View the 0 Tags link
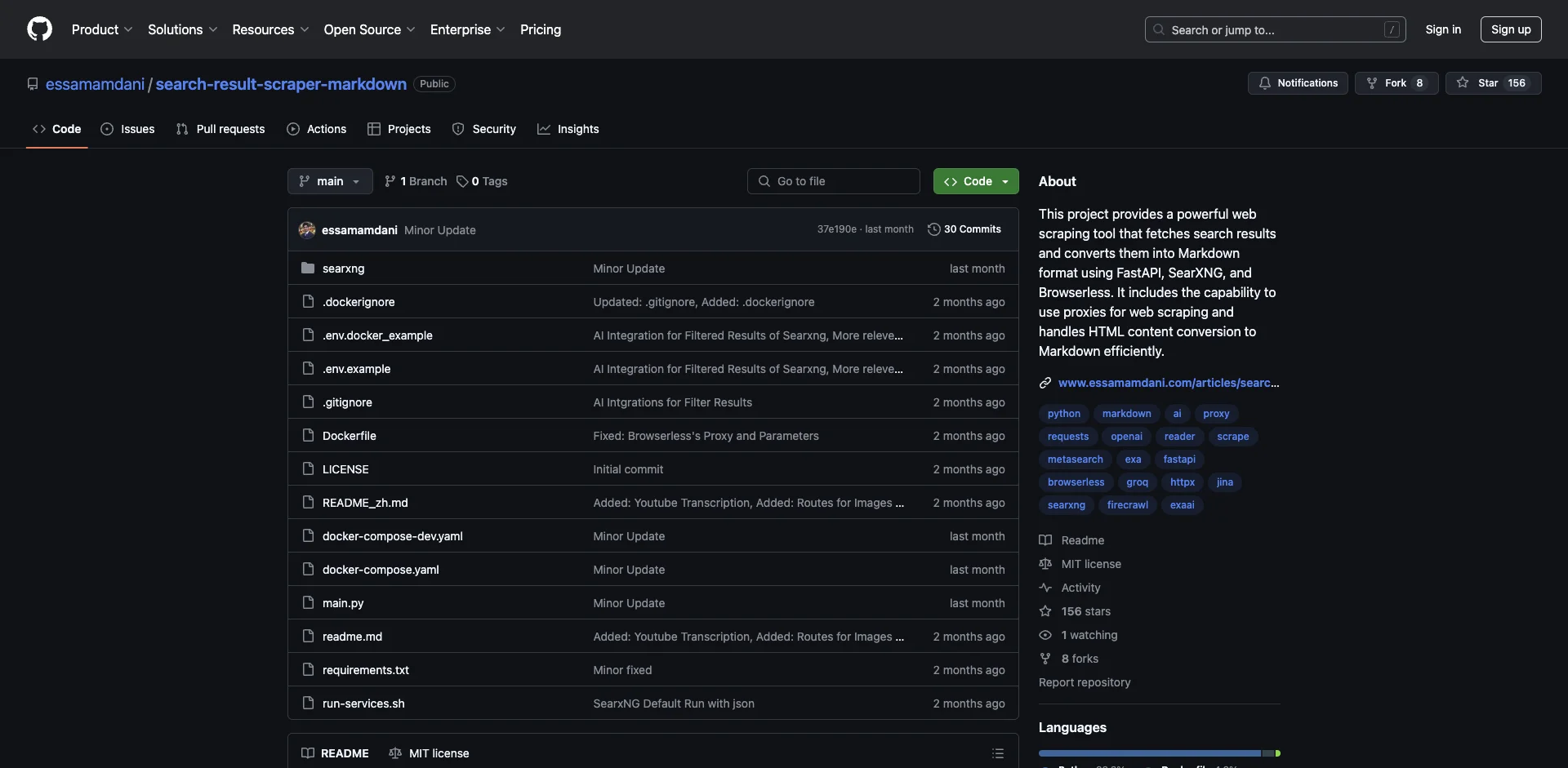Image resolution: width=1568 pixels, height=768 pixels. tap(482, 181)
